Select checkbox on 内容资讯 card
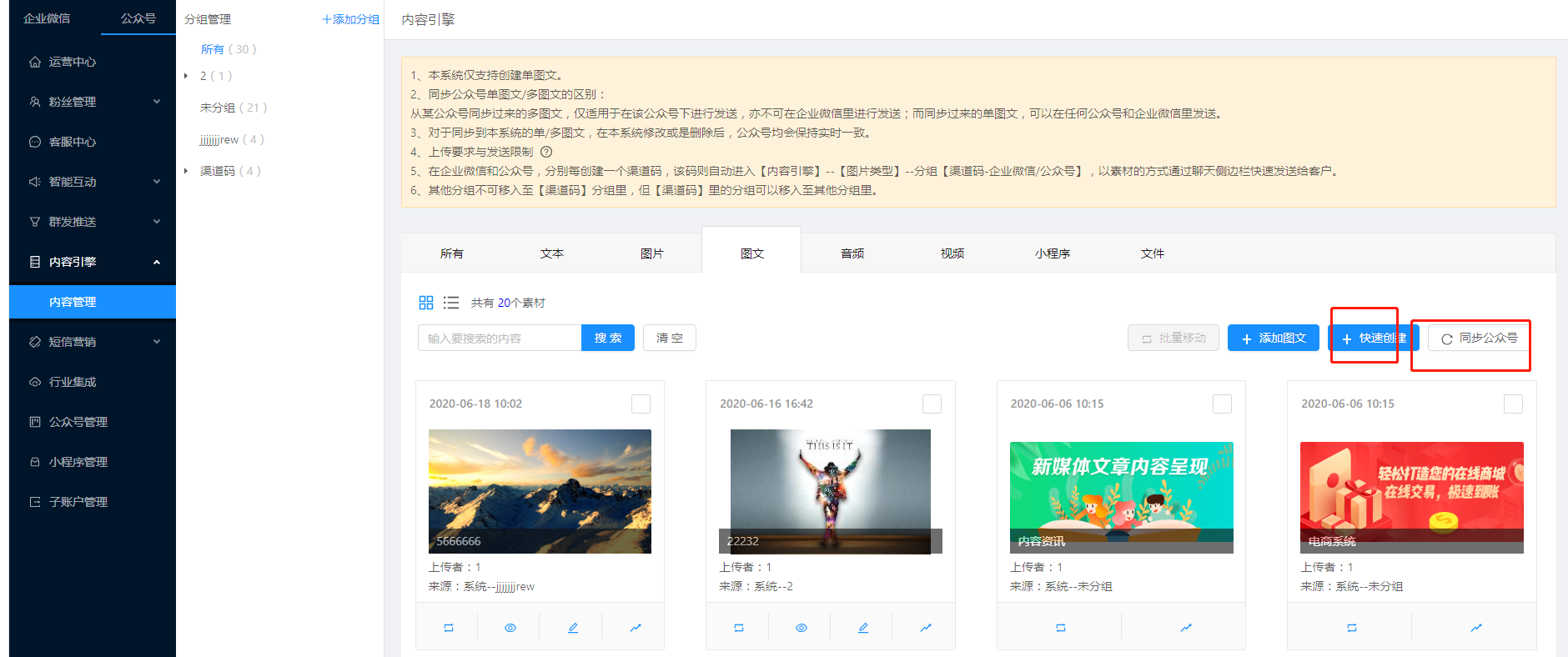Image resolution: width=1568 pixels, height=657 pixels. click(x=1222, y=404)
